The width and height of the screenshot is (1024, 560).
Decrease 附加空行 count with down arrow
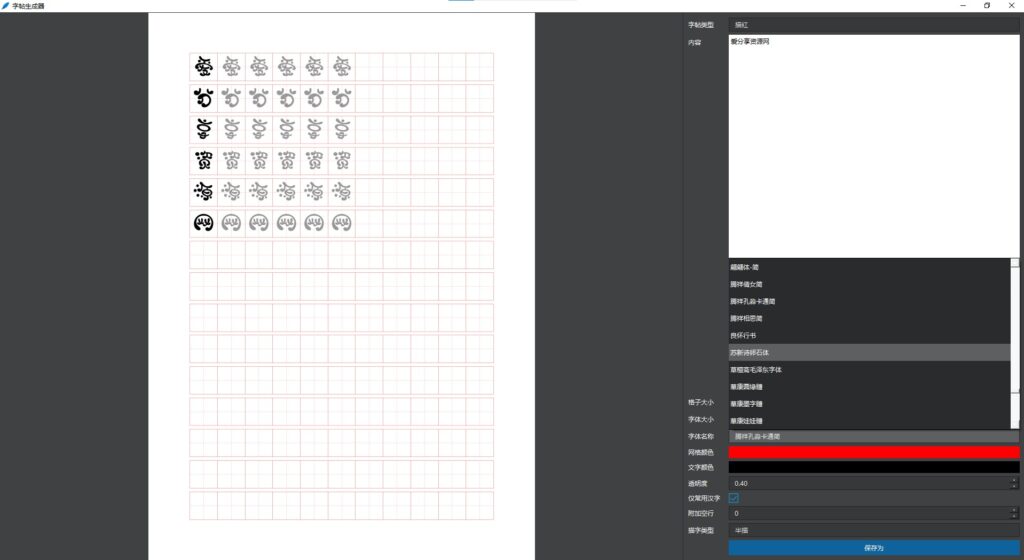pos(1014,517)
